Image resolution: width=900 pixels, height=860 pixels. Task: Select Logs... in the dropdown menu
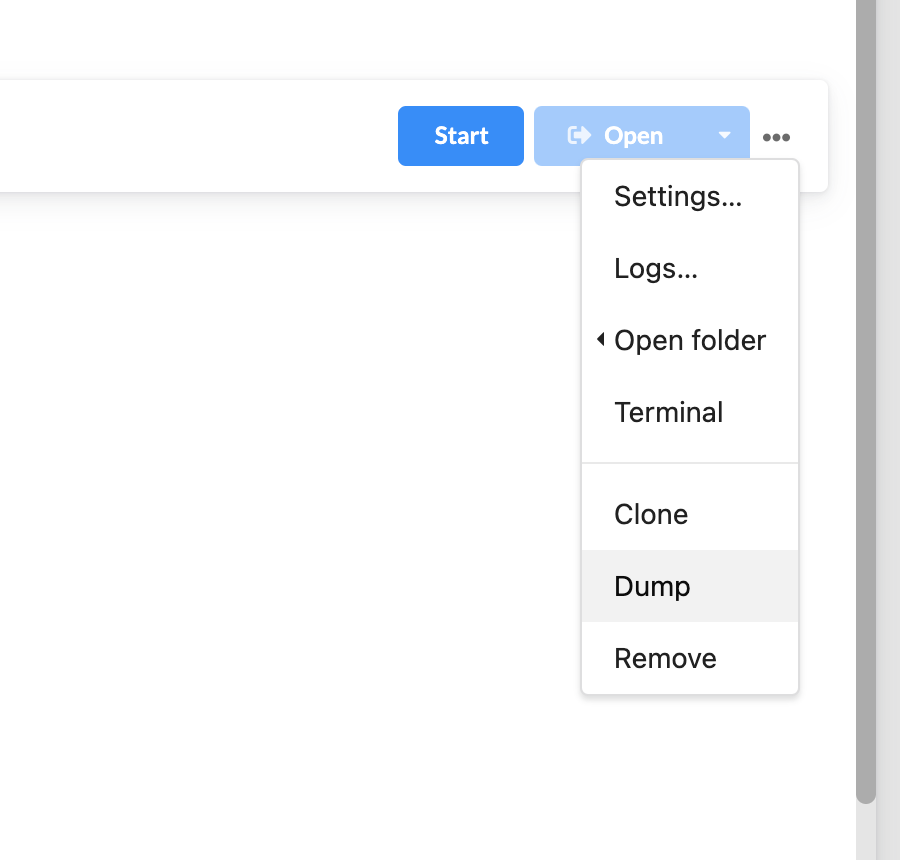[656, 268]
